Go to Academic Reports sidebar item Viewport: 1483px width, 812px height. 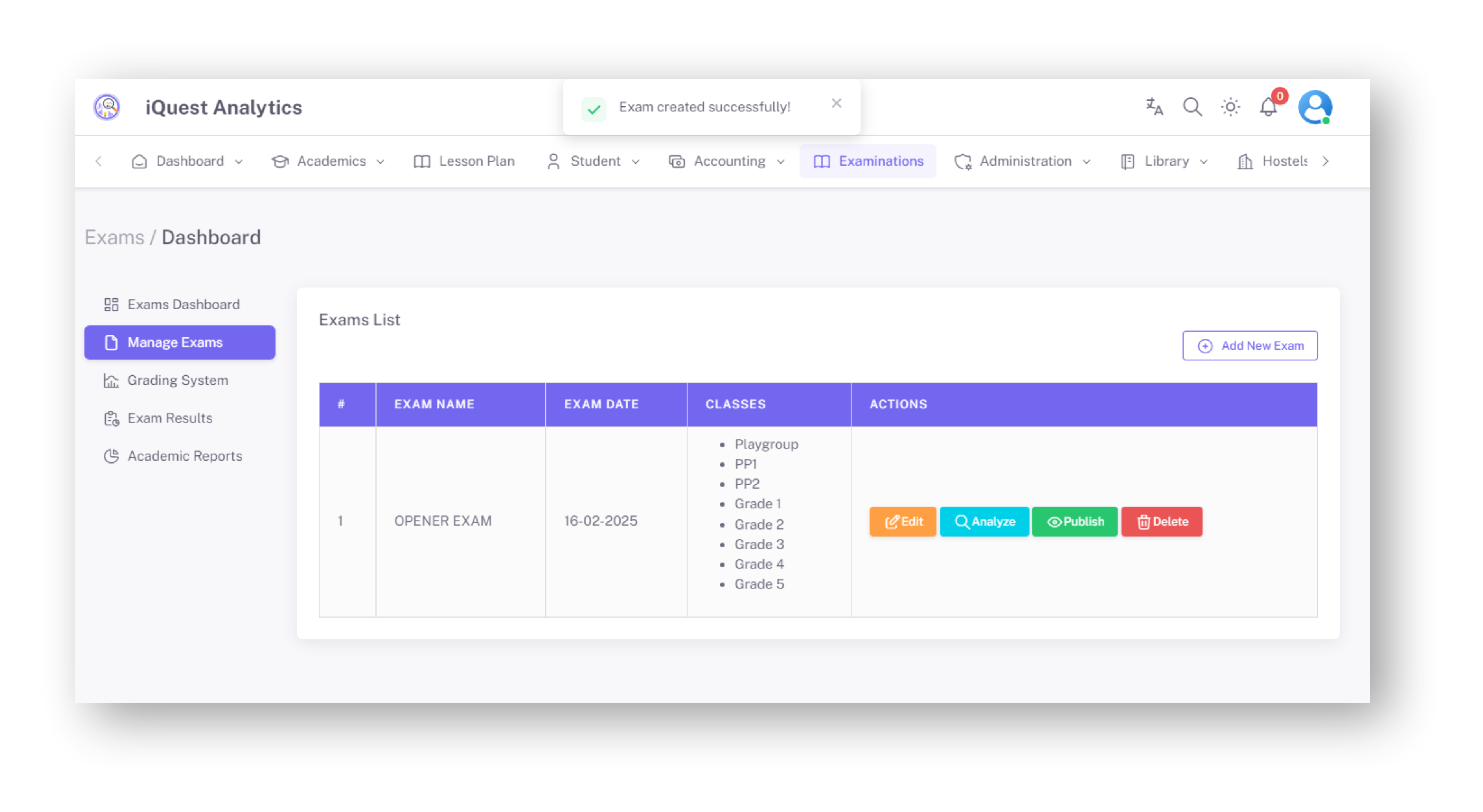click(x=184, y=456)
